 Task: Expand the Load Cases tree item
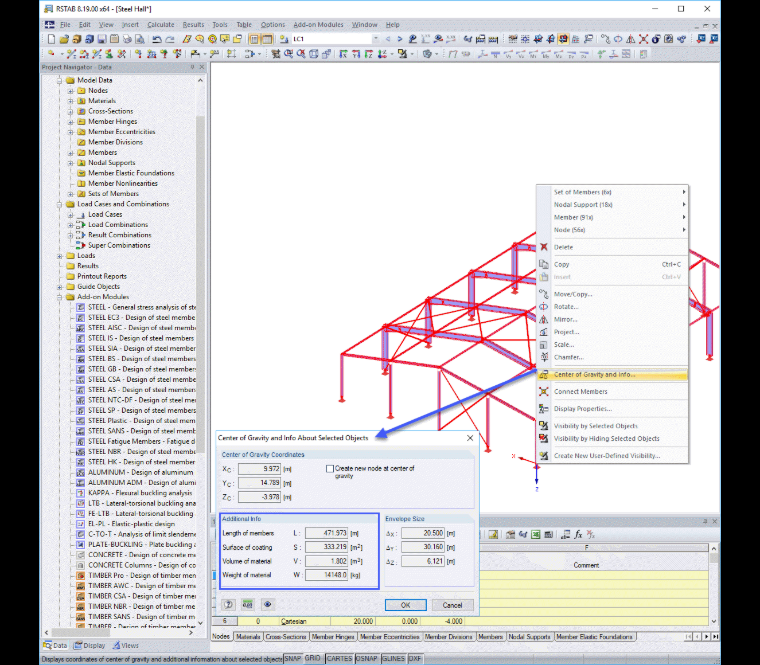coord(71,214)
